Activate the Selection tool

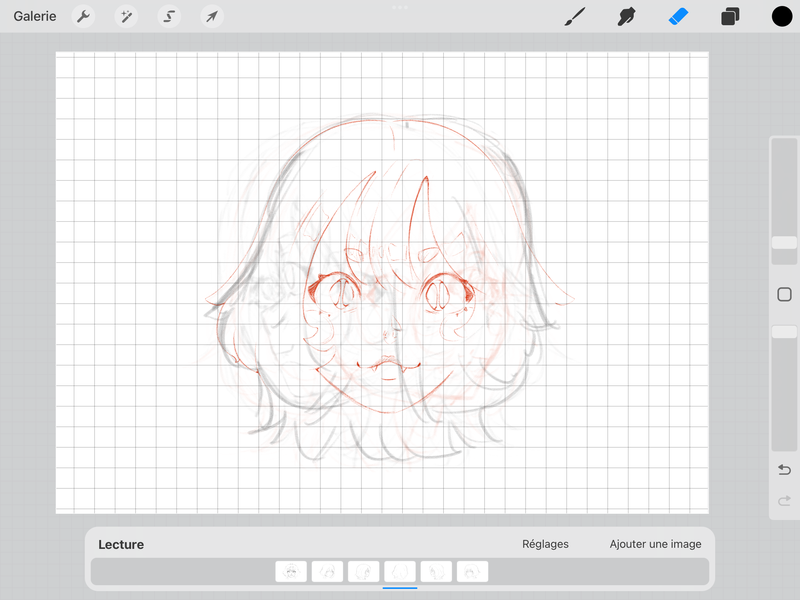point(169,17)
